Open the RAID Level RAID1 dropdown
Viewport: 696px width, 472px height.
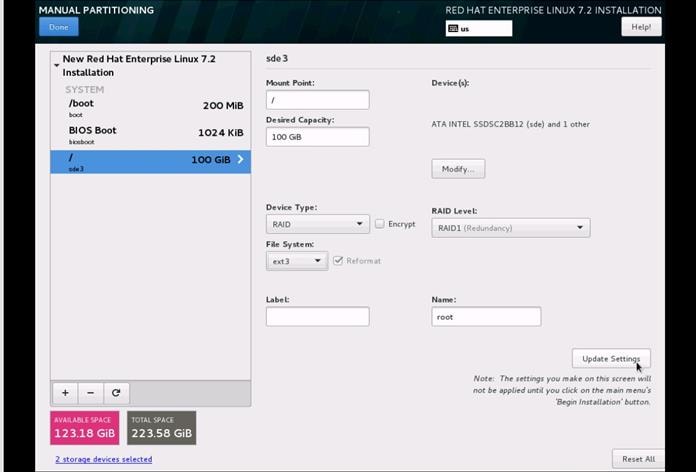coord(511,228)
